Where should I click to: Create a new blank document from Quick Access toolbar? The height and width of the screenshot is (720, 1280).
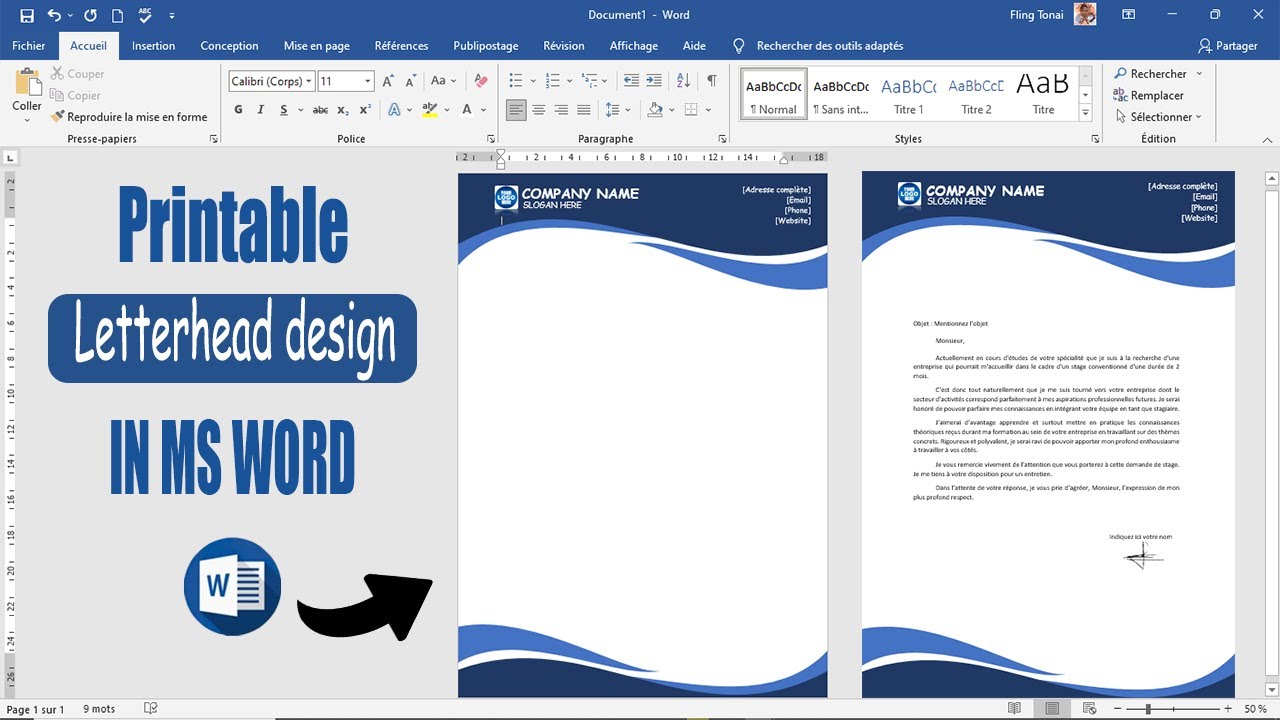coord(118,15)
